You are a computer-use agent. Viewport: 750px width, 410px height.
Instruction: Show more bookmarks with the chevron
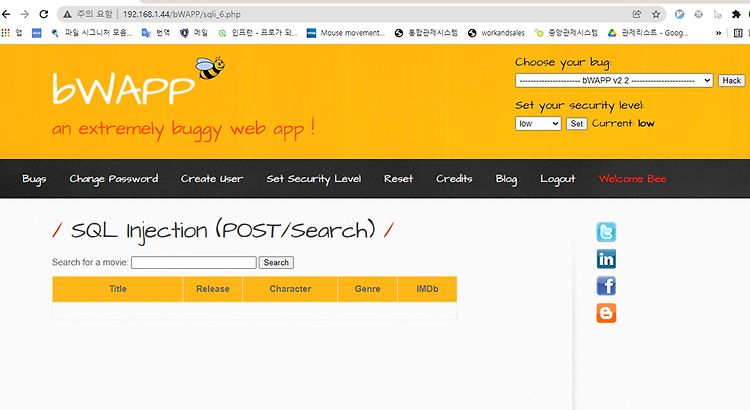718,33
